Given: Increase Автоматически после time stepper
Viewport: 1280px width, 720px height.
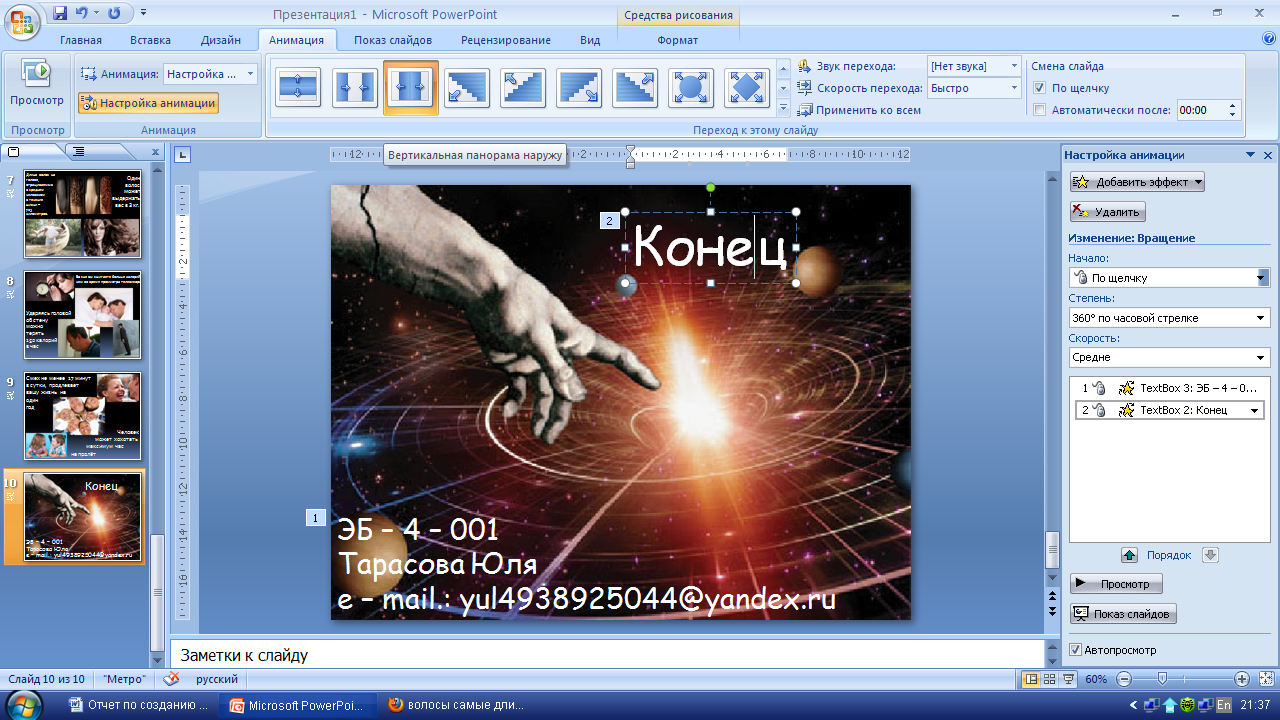Looking at the screenshot, I should [x=1233, y=105].
